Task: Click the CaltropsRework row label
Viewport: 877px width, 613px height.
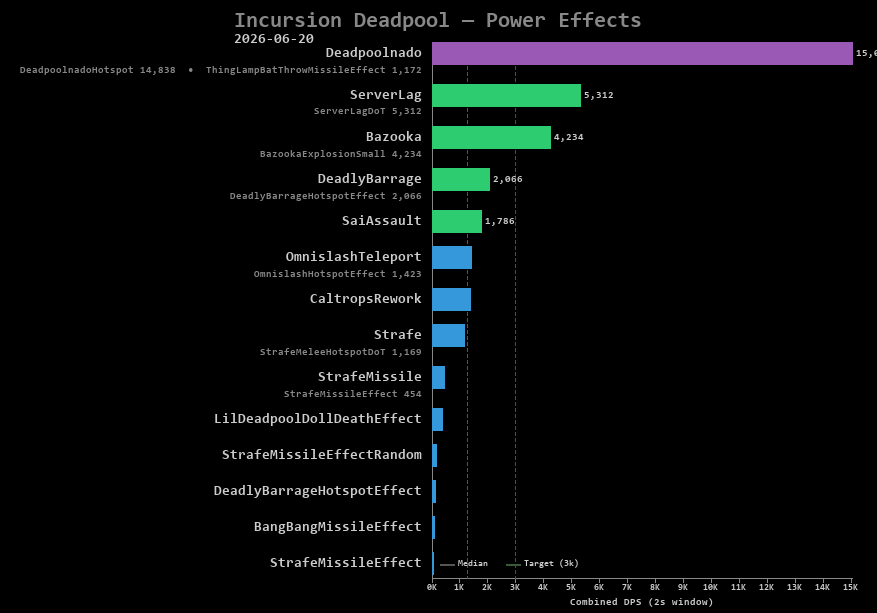Action: pos(365,299)
